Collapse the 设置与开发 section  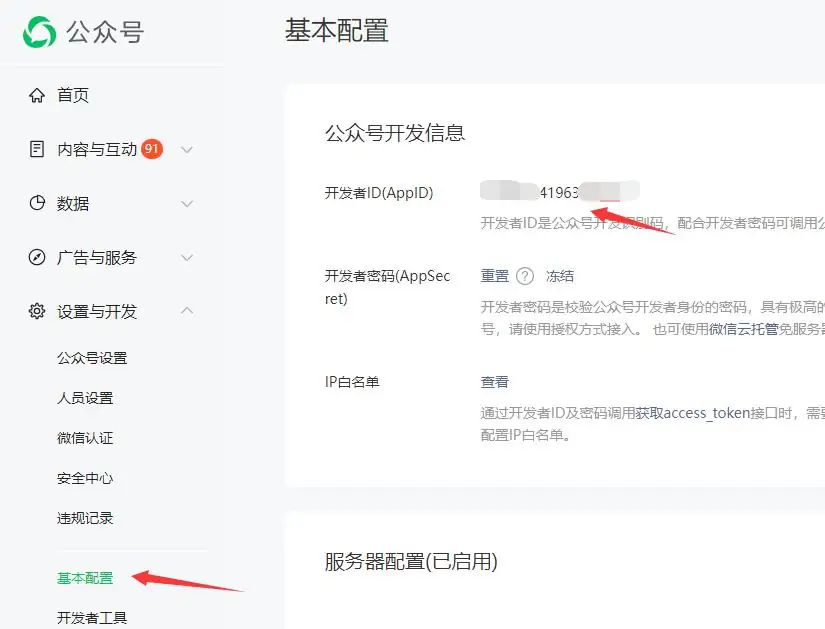click(187, 311)
